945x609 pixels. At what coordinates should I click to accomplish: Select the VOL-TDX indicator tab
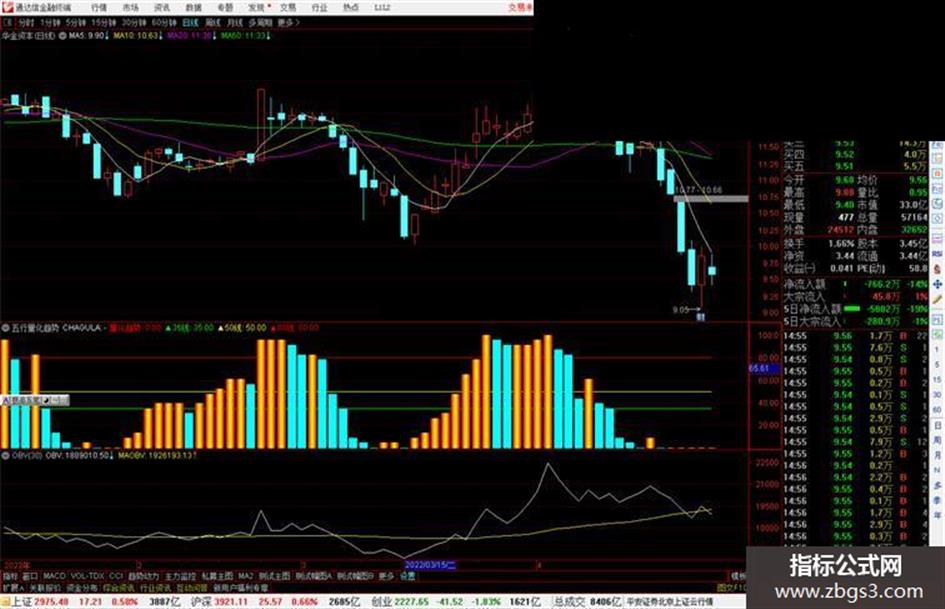point(87,576)
